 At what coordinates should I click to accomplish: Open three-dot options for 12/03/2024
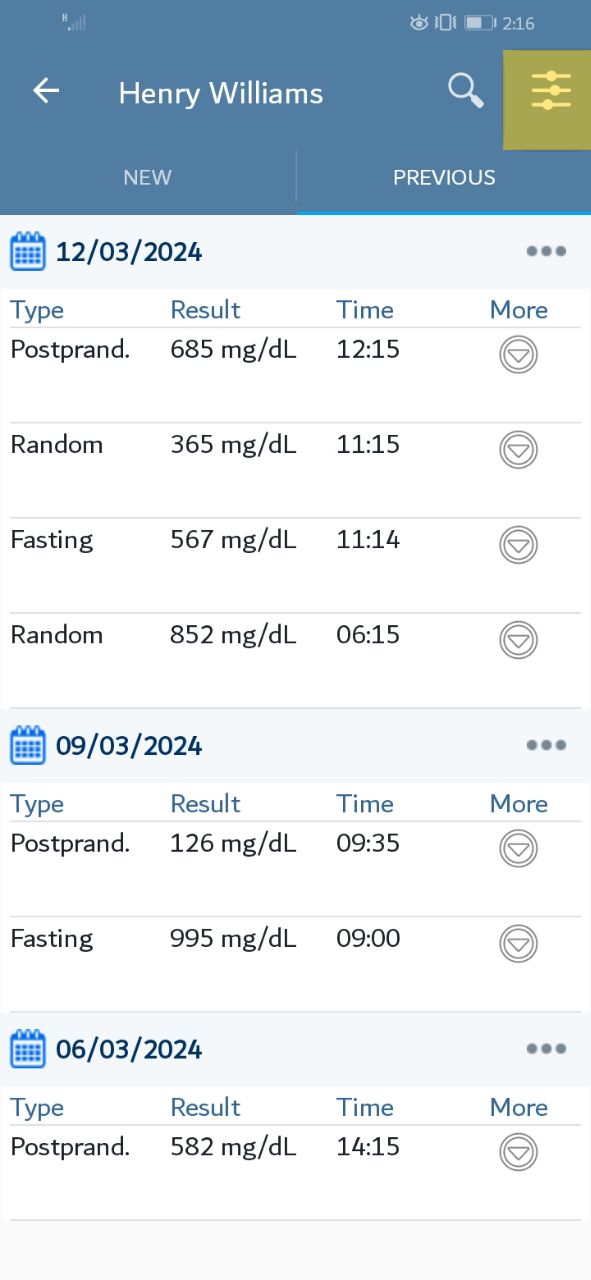[x=546, y=251]
